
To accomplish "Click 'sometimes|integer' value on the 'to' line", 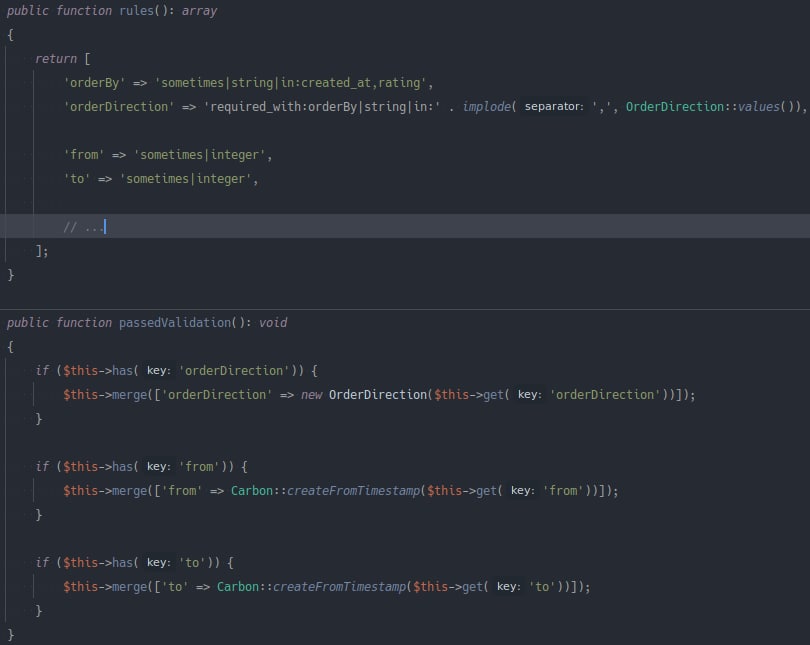I will (185, 179).
